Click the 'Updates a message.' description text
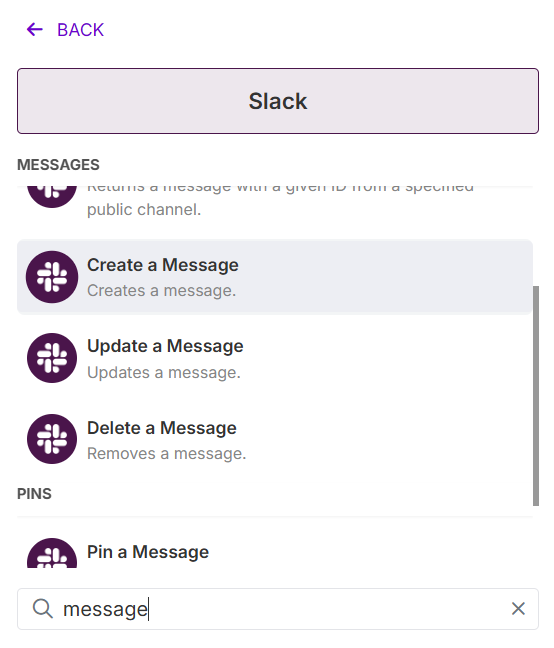The height and width of the screenshot is (648, 554). [x=164, y=373]
